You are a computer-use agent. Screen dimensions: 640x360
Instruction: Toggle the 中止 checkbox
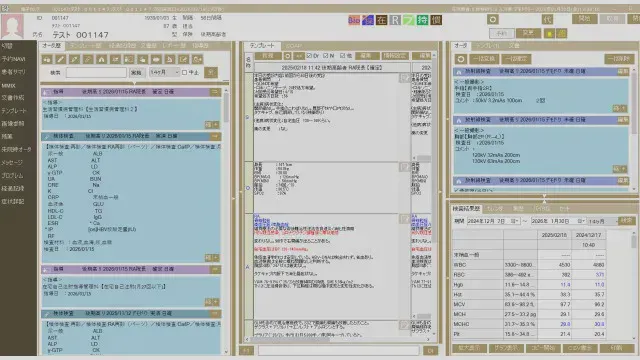point(184,73)
